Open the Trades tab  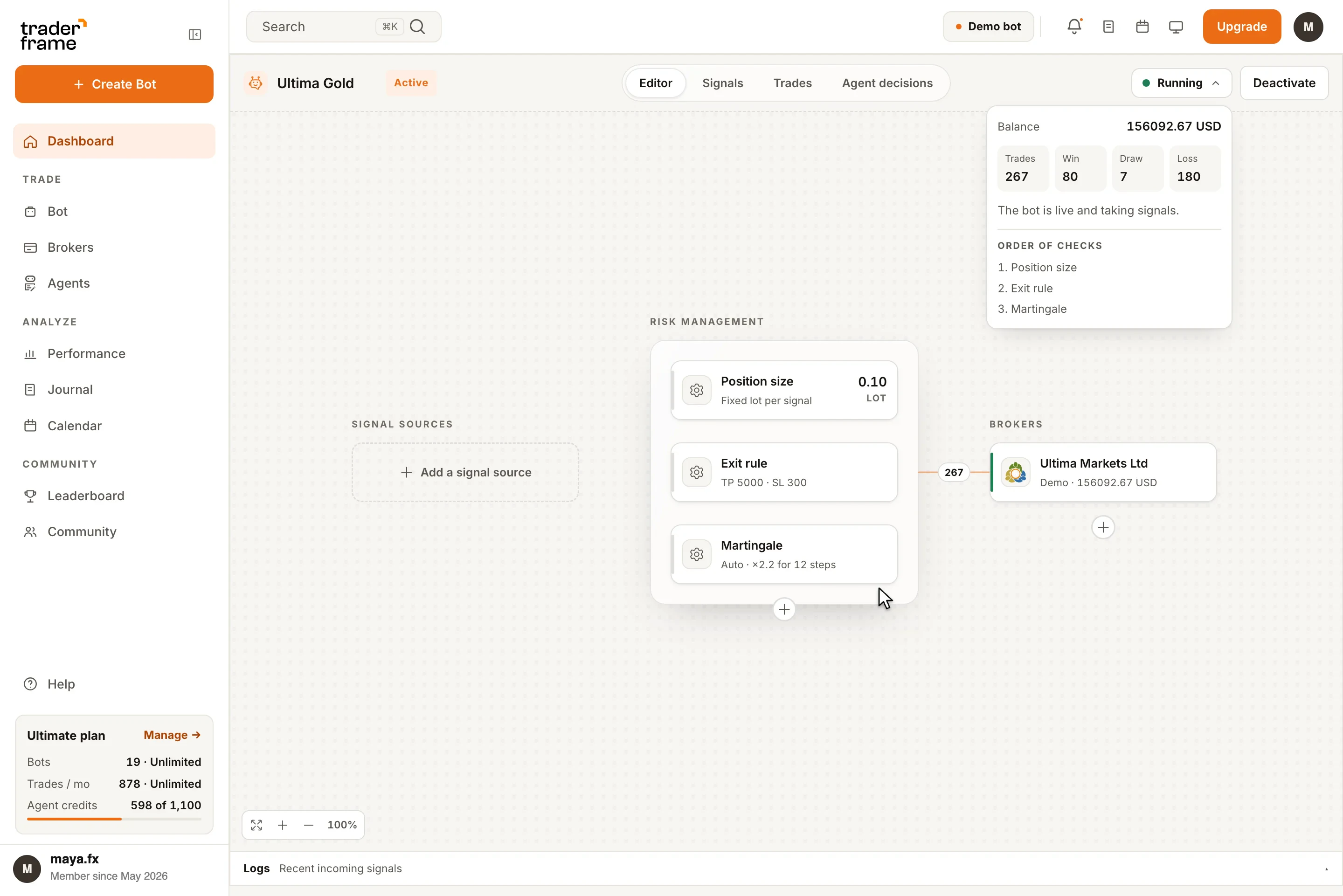pos(792,83)
